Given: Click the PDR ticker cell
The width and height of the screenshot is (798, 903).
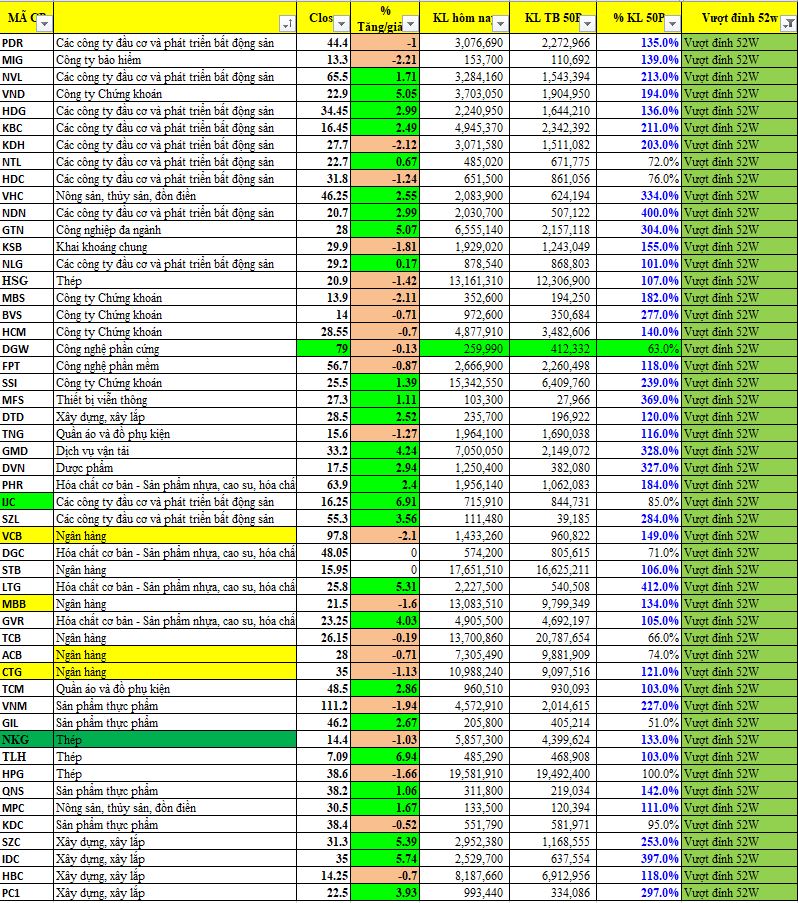Looking at the screenshot, I should [27, 43].
